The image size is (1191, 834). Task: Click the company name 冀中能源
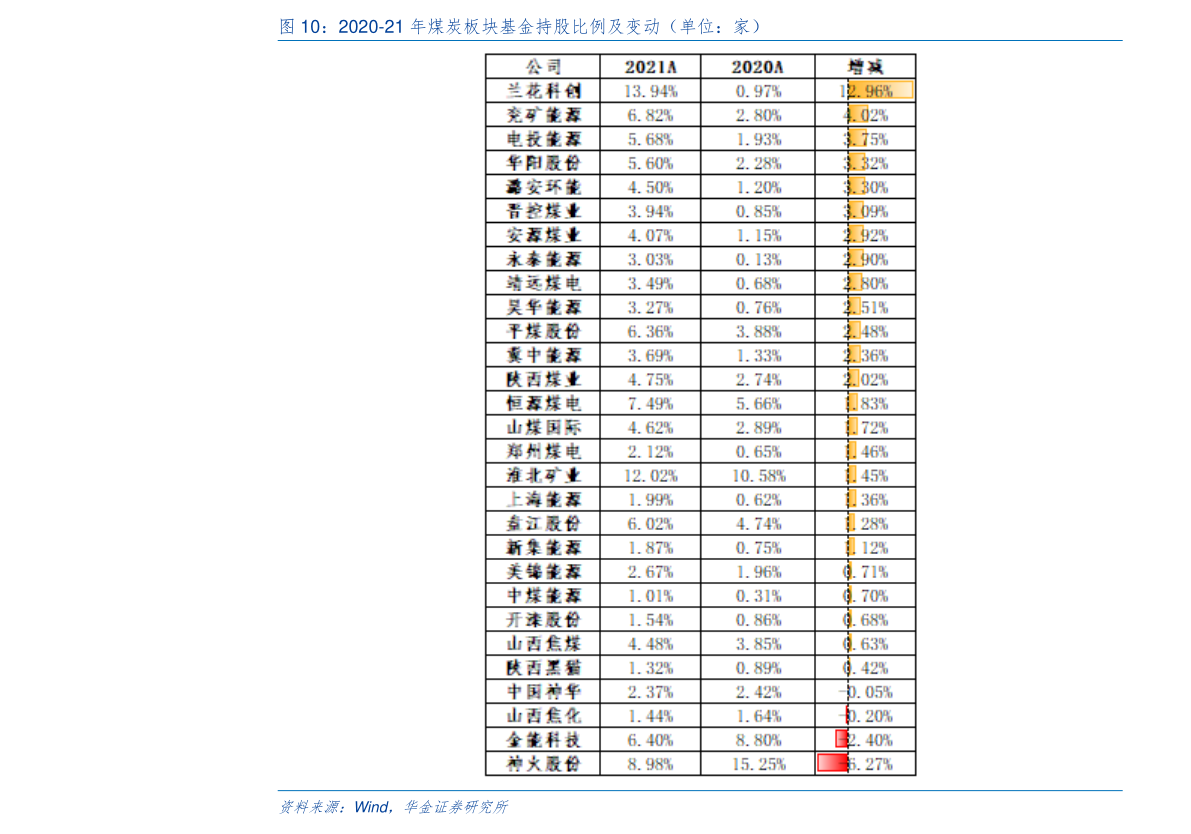tap(543, 355)
